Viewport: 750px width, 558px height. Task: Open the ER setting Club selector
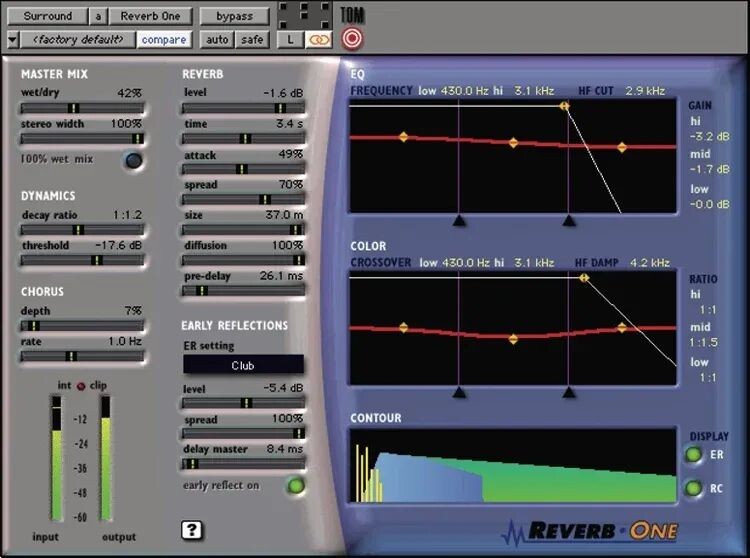pos(243,366)
